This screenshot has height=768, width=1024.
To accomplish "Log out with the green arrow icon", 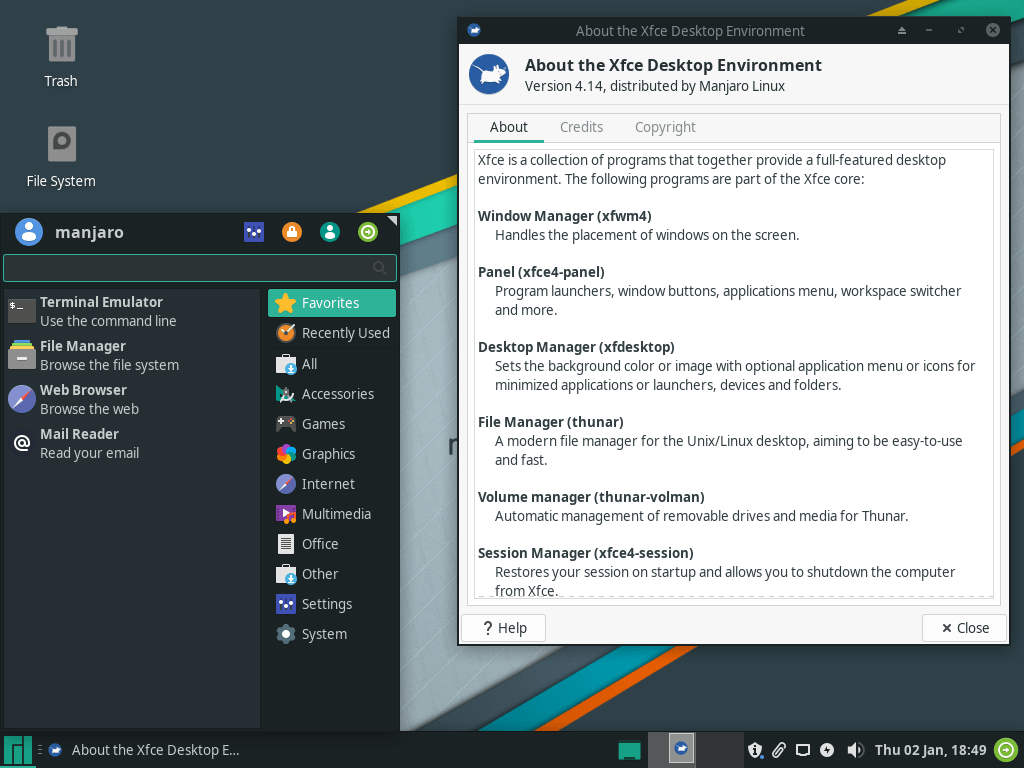I will click(367, 231).
